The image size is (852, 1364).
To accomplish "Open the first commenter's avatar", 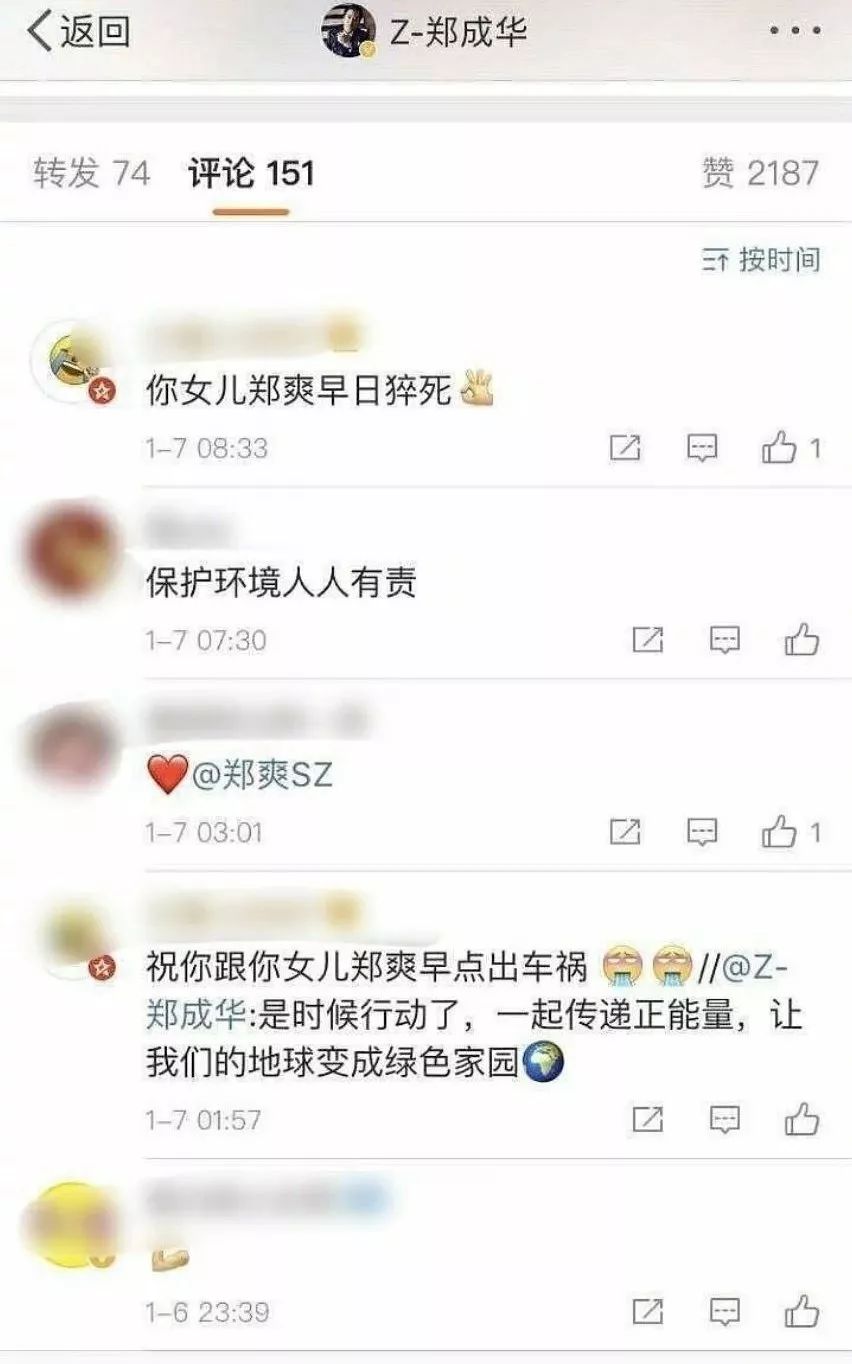I will 72,364.
